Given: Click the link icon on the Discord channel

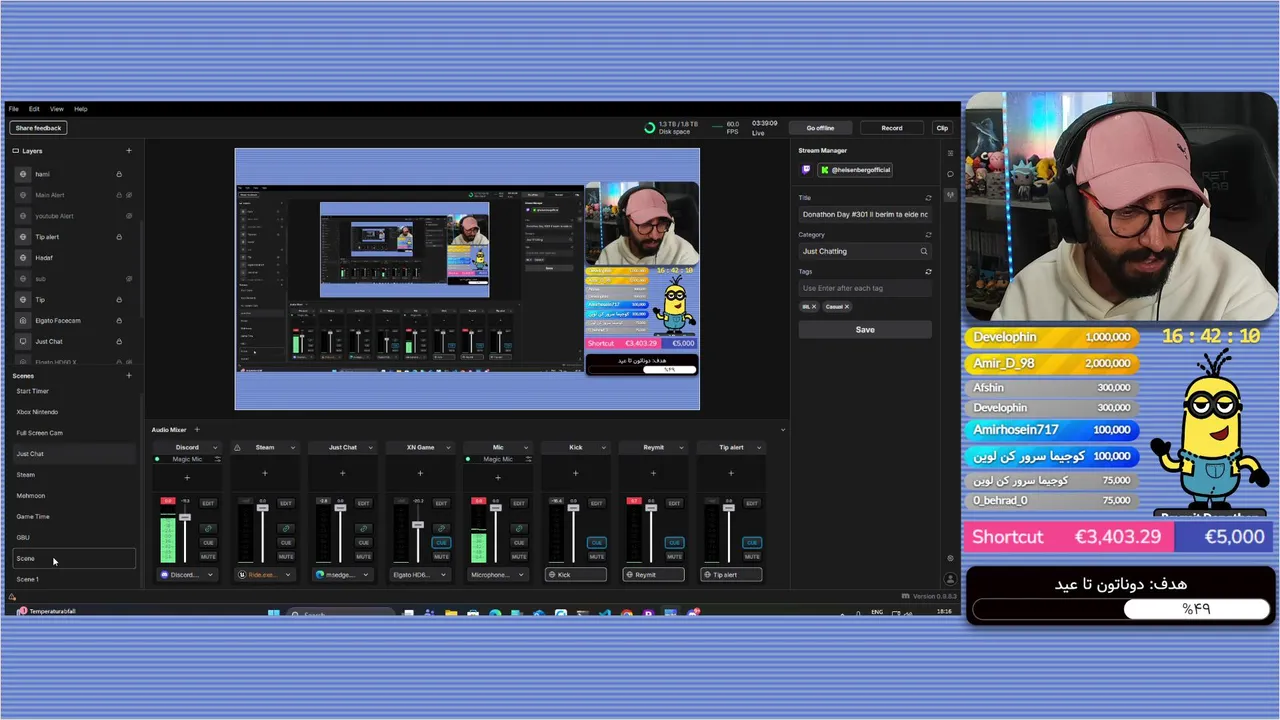Looking at the screenshot, I should [208, 528].
